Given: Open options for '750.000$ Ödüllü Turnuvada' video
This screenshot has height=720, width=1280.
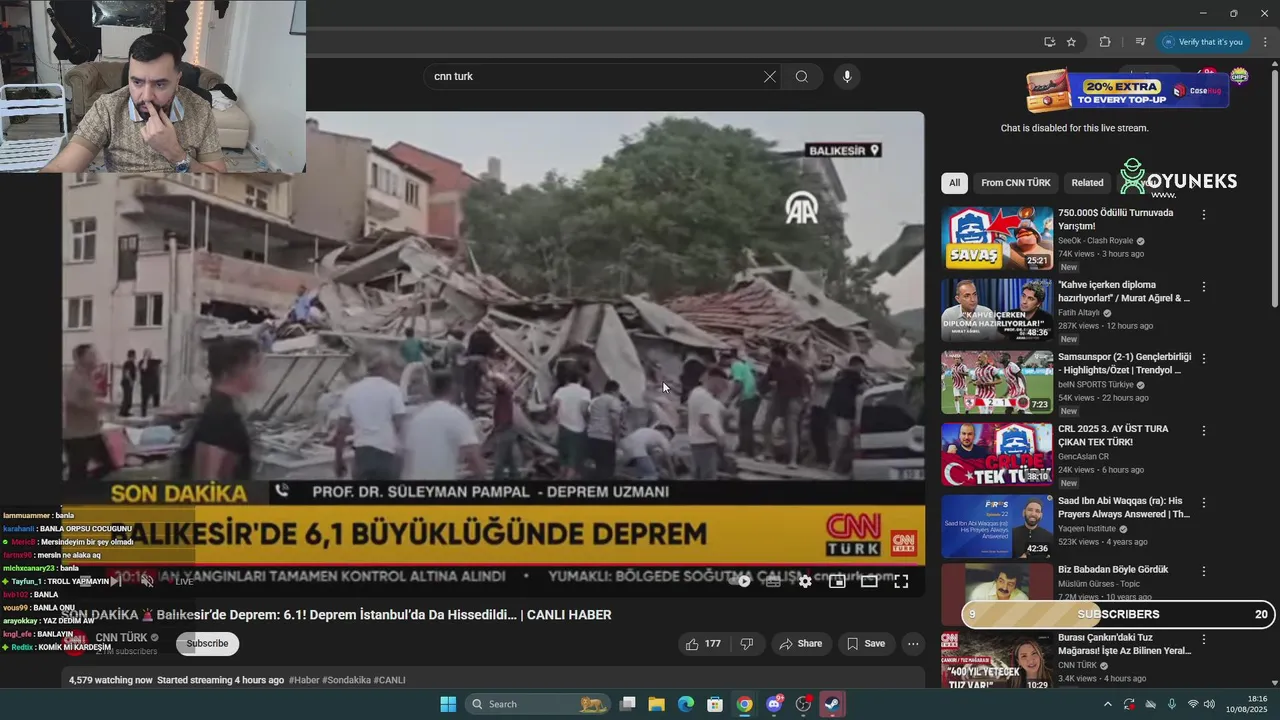Looking at the screenshot, I should click(1204, 215).
